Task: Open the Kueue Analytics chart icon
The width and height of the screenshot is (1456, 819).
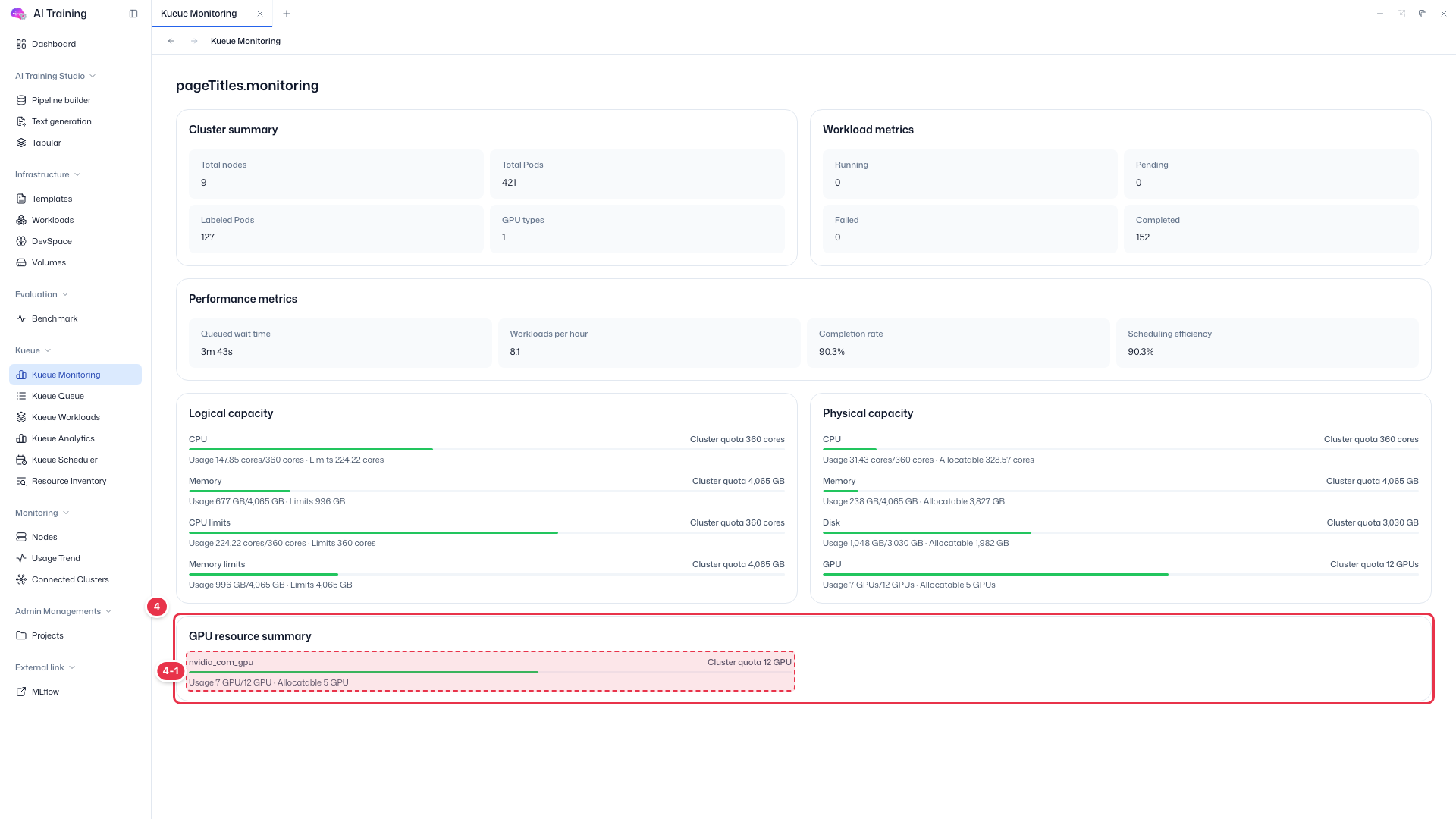Action: point(21,438)
